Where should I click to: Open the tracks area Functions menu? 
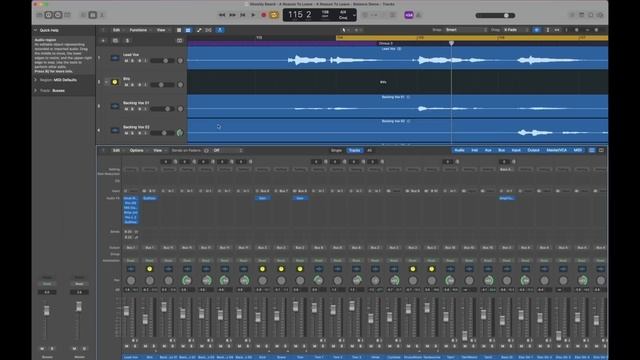pos(138,30)
